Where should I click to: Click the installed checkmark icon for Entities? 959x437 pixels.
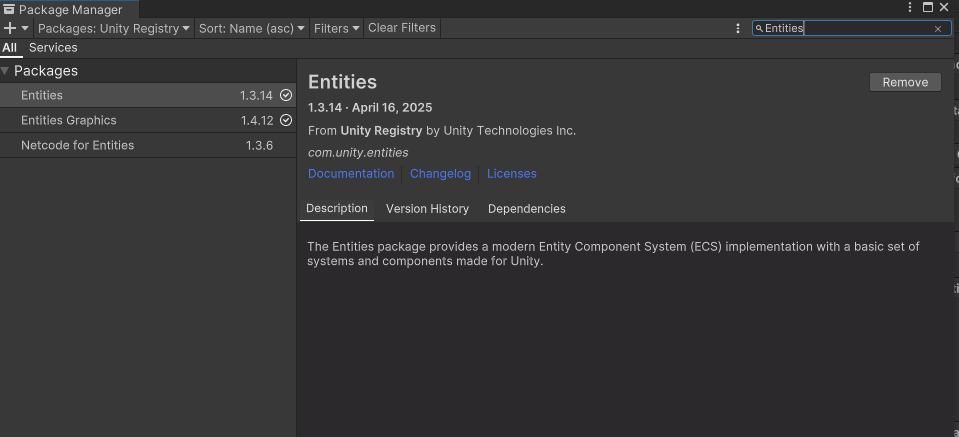(x=286, y=95)
